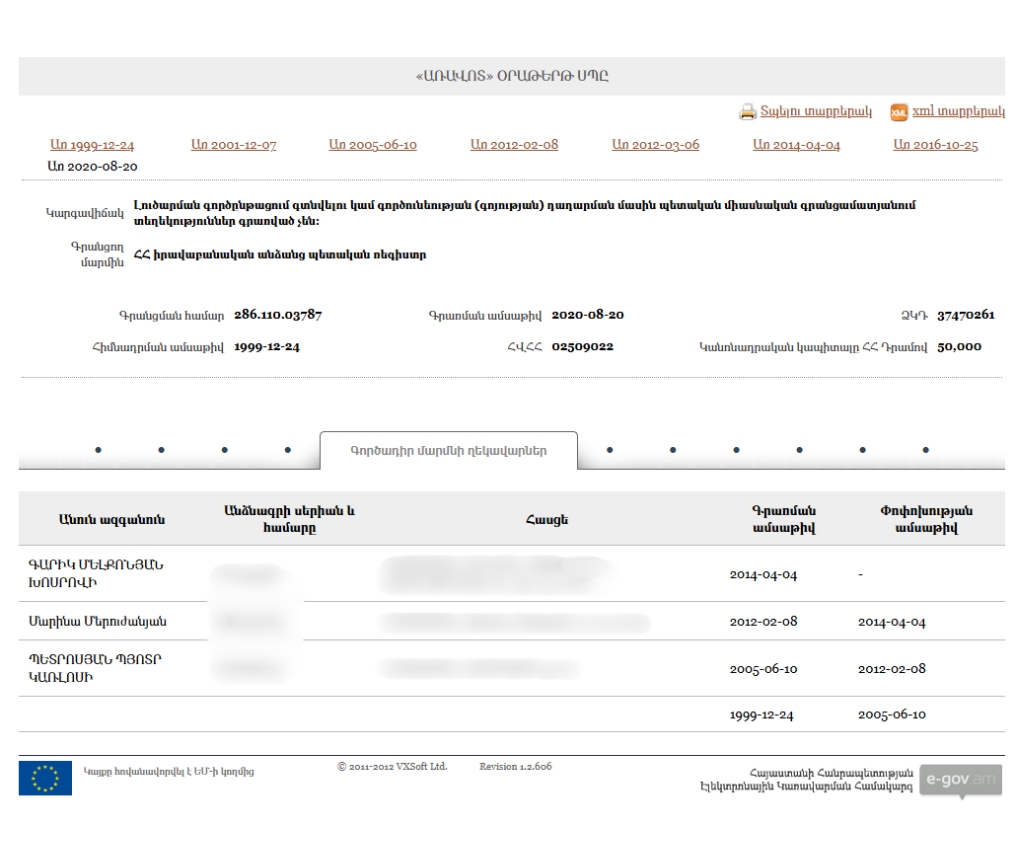The height and width of the screenshot is (858, 1015).
Task: Open the Առ 2012-03-06 version link
Action: pyautogui.click(x=655, y=145)
